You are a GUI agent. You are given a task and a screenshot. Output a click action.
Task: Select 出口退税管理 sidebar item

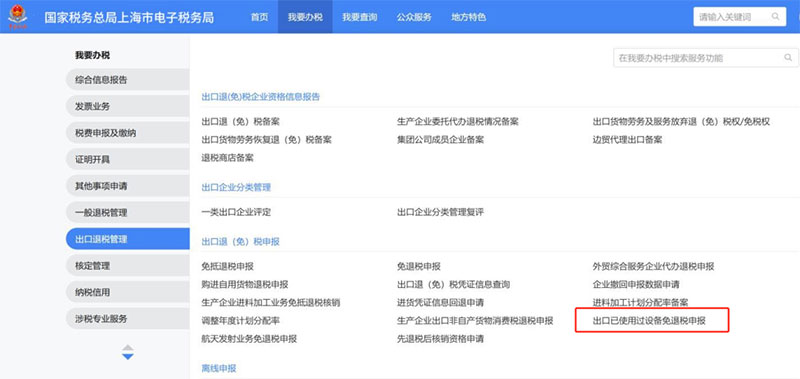click(x=128, y=239)
